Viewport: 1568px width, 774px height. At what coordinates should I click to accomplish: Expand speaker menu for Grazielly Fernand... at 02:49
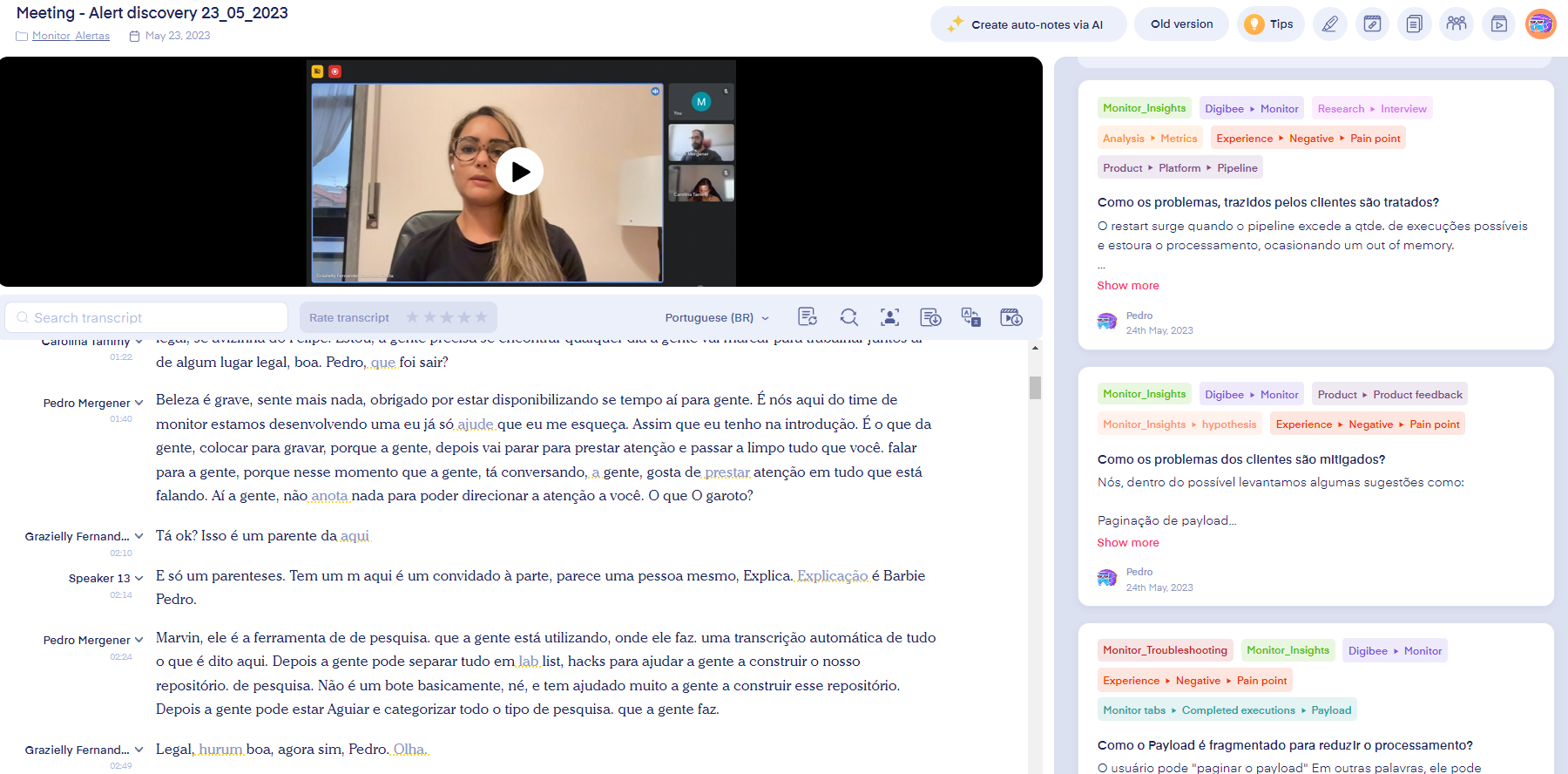(139, 750)
